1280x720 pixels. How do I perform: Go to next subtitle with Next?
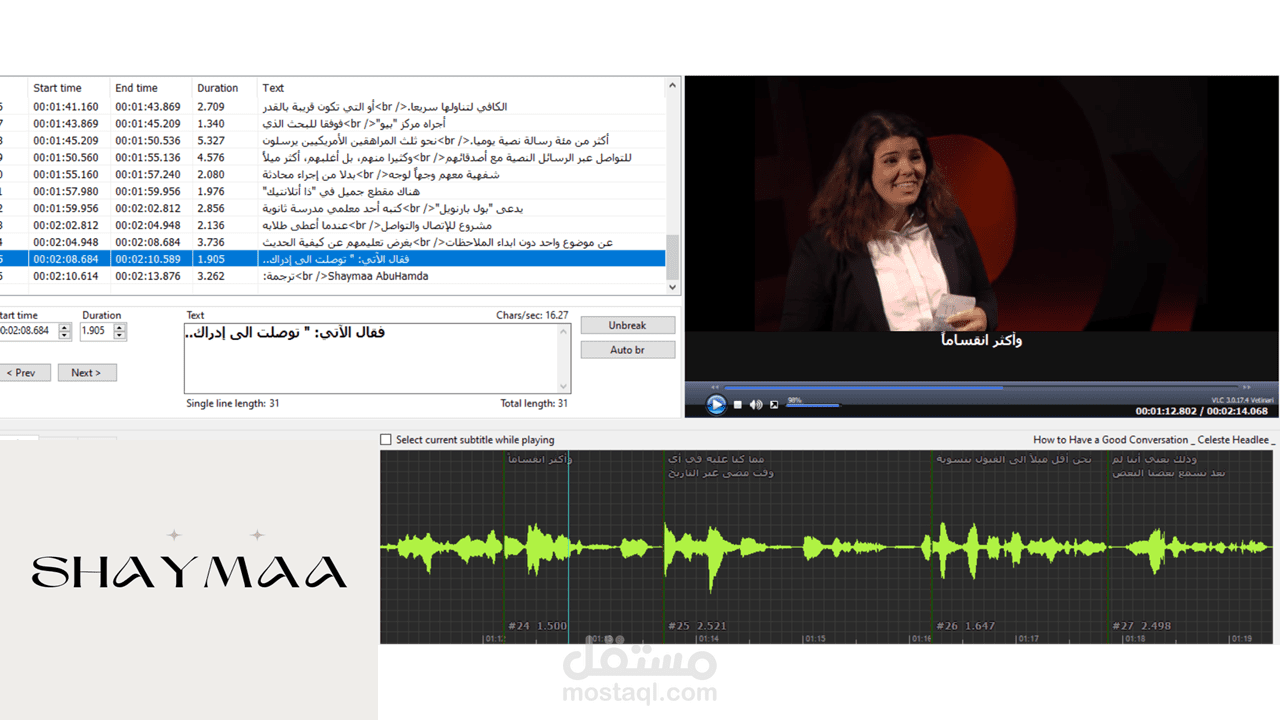tap(86, 373)
